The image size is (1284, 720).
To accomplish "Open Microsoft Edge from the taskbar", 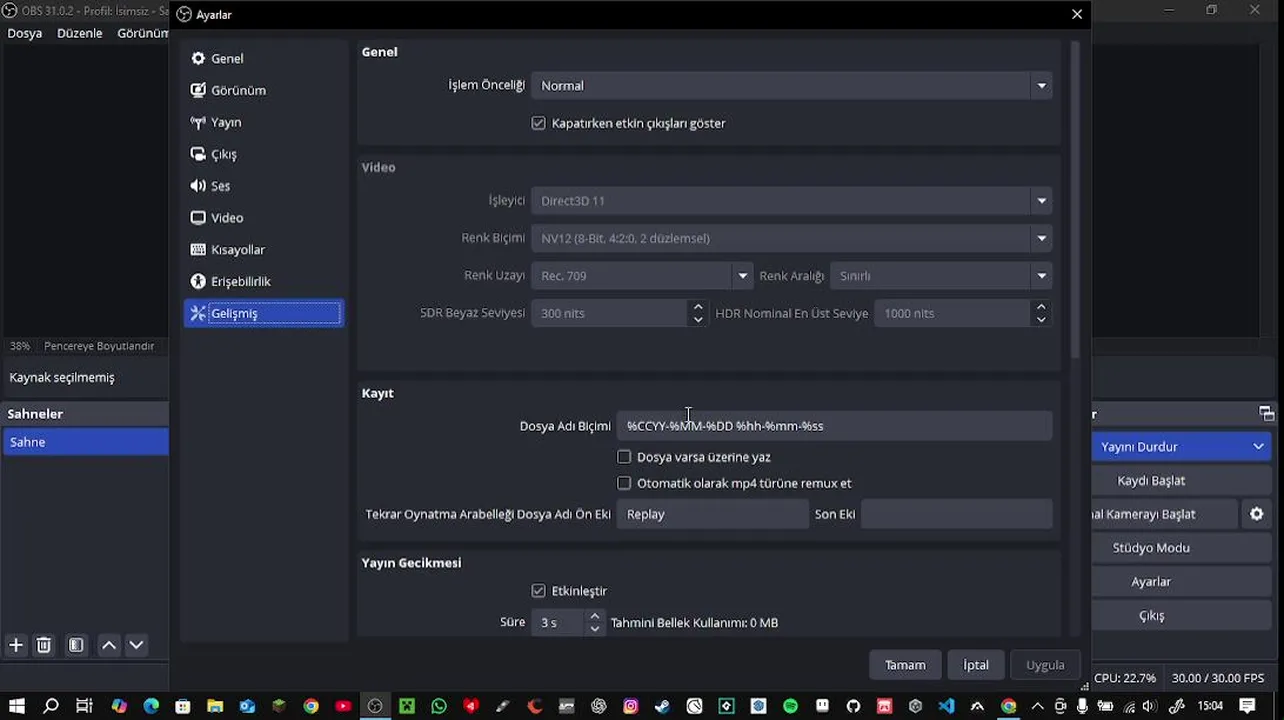I will (151, 706).
